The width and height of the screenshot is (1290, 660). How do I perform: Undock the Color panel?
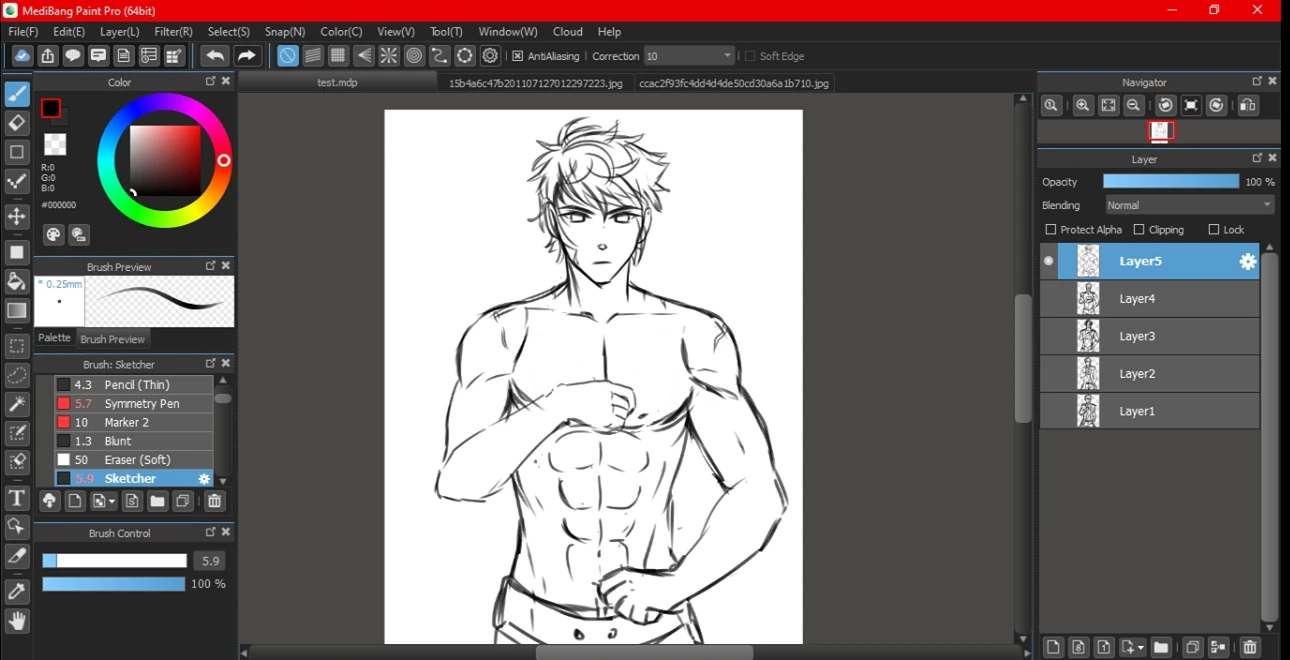(210, 82)
